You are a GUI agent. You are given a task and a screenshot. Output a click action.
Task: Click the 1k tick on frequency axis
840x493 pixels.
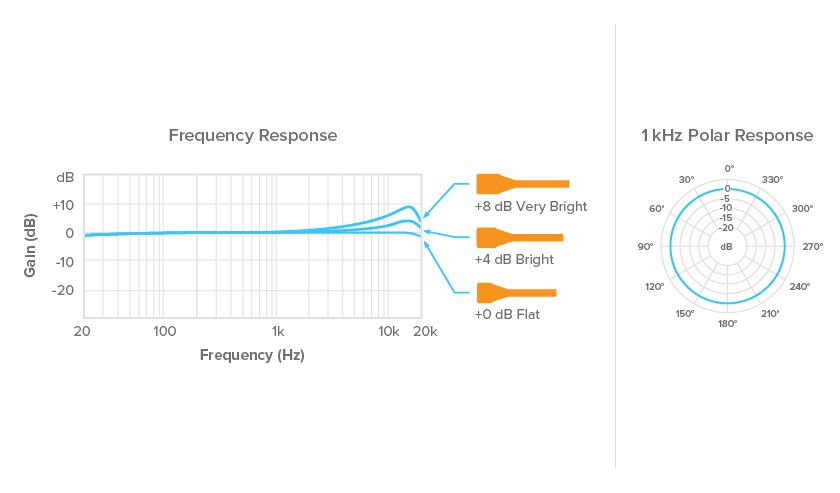coord(278,331)
